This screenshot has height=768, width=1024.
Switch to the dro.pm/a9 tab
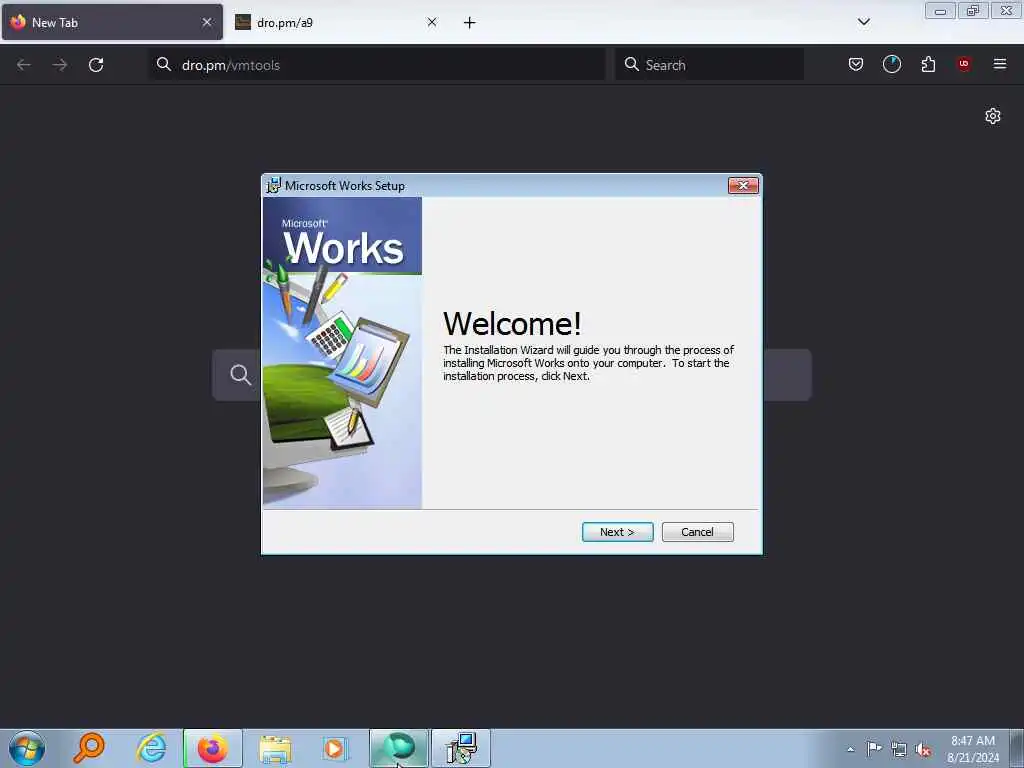tap(336, 22)
